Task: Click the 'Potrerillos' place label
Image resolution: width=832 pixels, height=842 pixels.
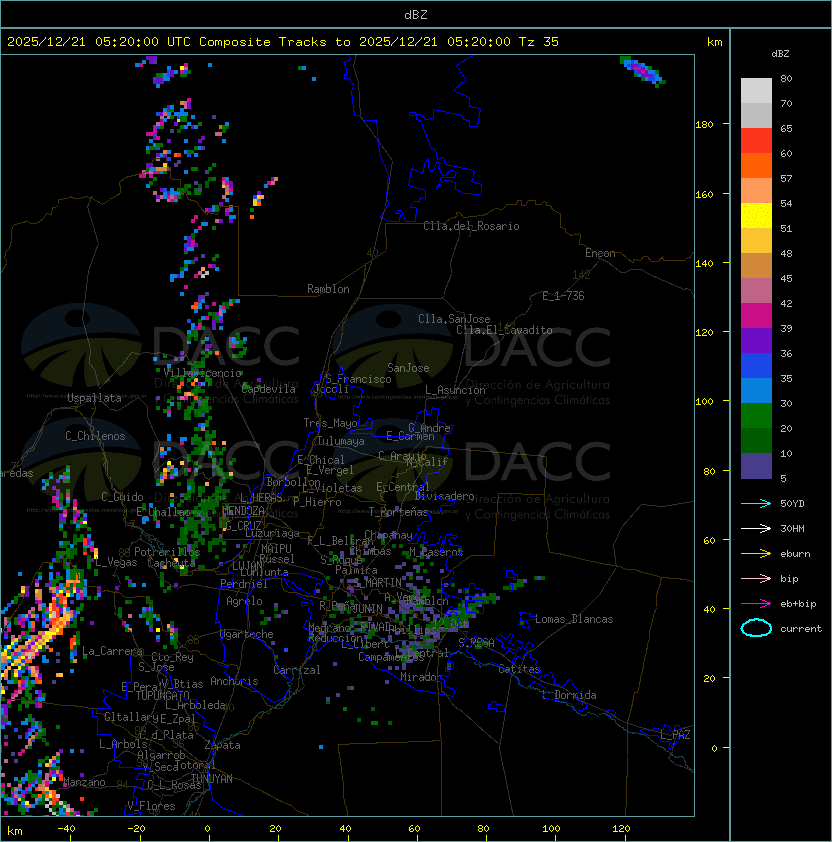Action: [167, 552]
